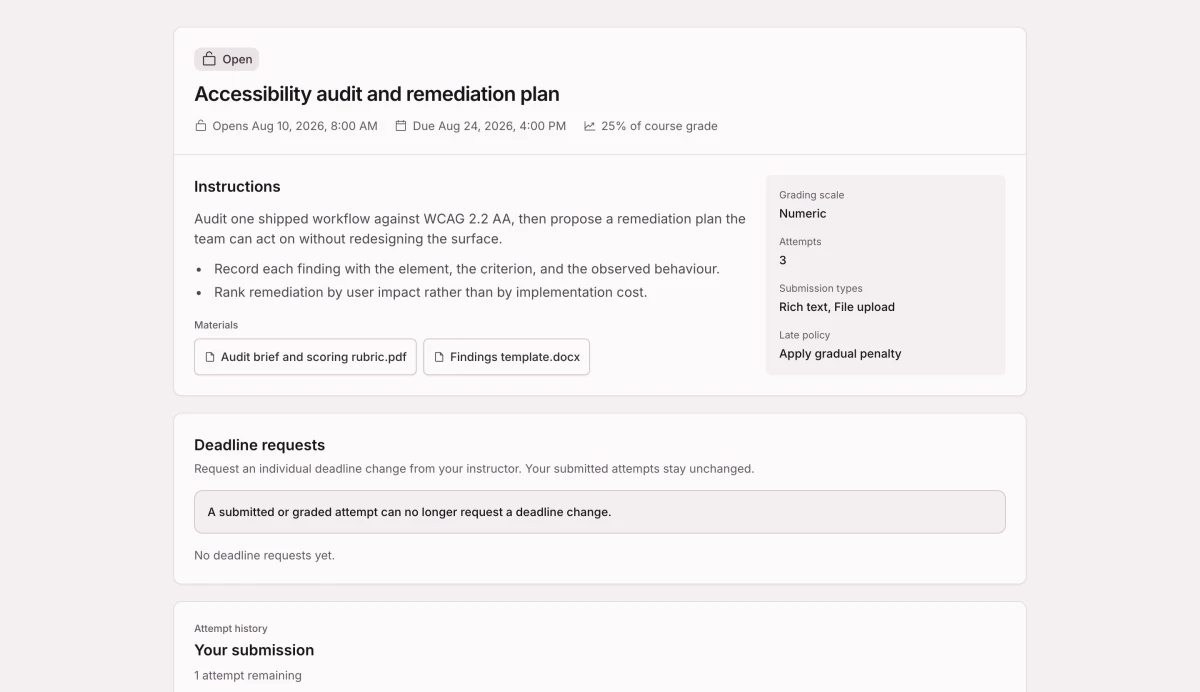The height and width of the screenshot is (692, 1200).
Task: Click the text 25% of course grade
Action: pos(659,126)
